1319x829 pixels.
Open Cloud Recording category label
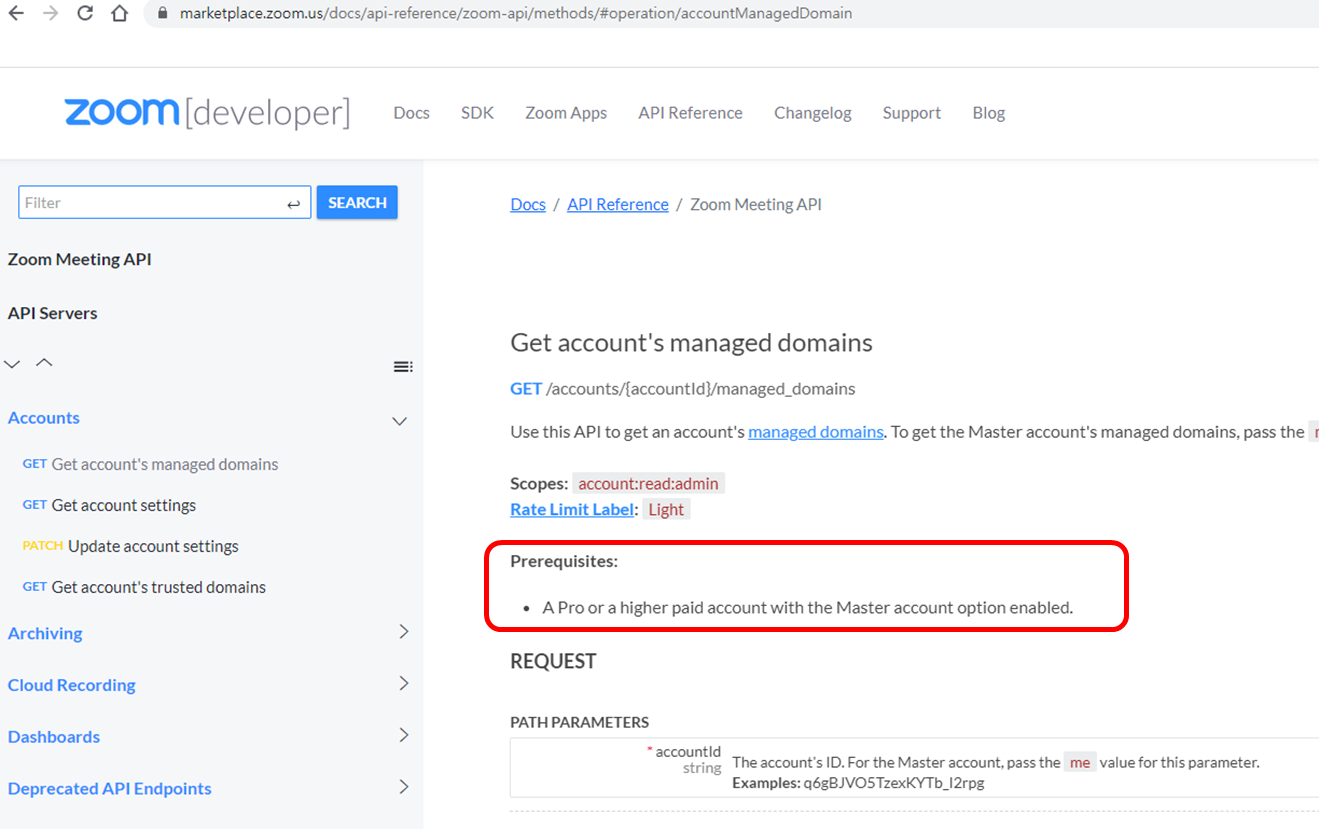pos(72,685)
